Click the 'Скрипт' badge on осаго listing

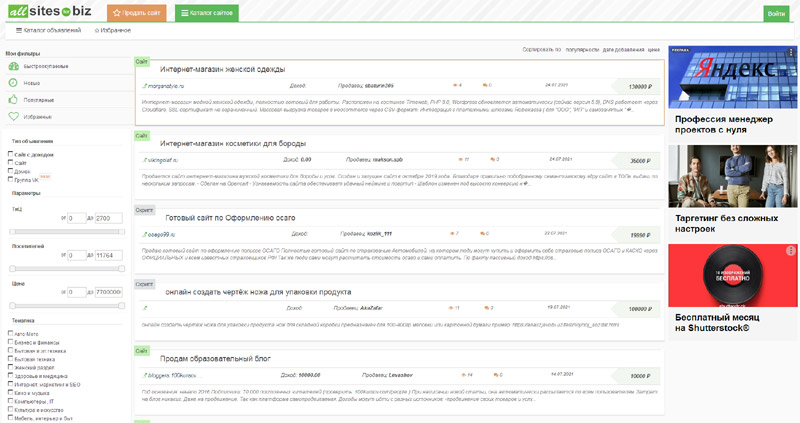[x=144, y=210]
